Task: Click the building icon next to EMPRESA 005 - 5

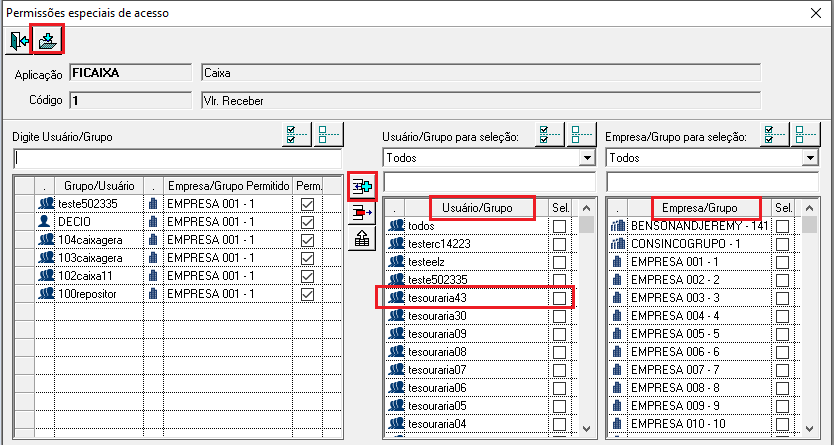Action: click(x=618, y=334)
